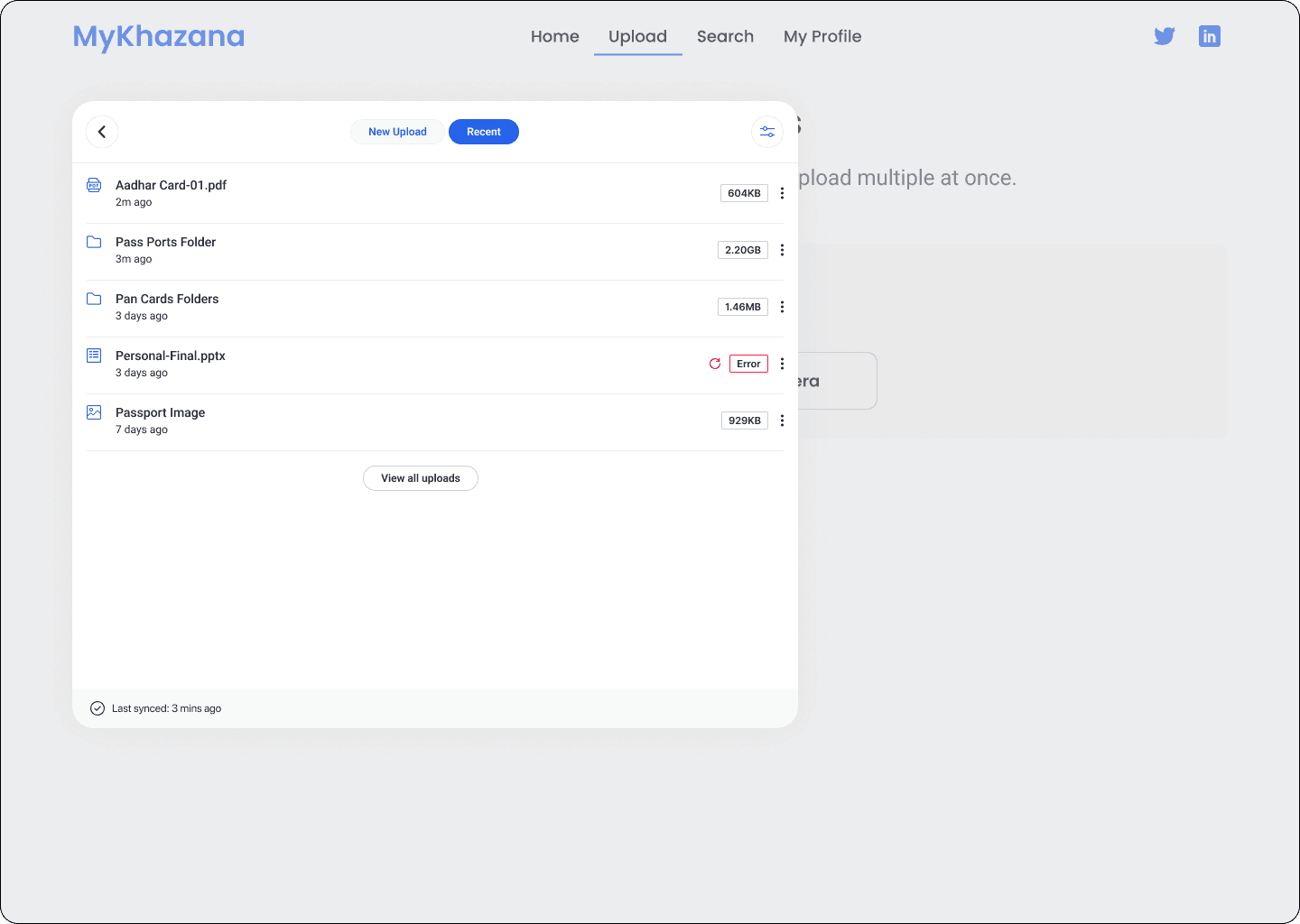Open My Profile in the navigation

pyautogui.click(x=822, y=36)
